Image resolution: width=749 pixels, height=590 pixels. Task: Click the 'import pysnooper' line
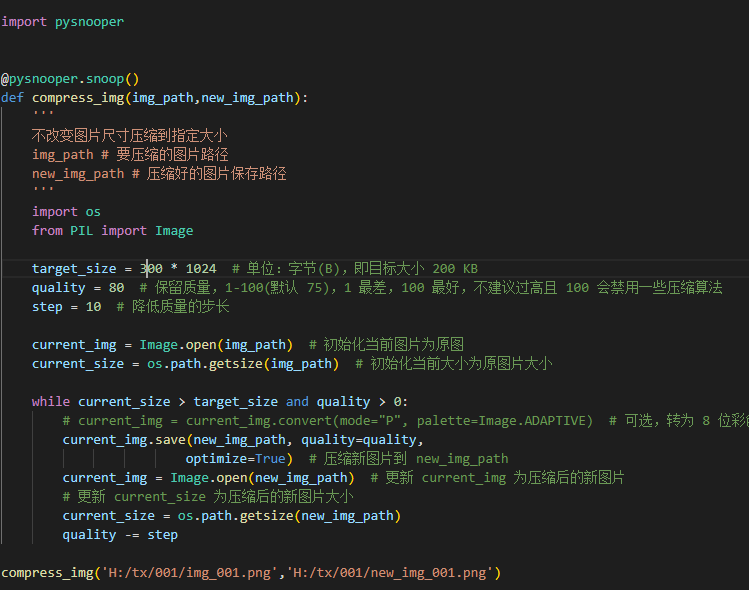click(63, 22)
